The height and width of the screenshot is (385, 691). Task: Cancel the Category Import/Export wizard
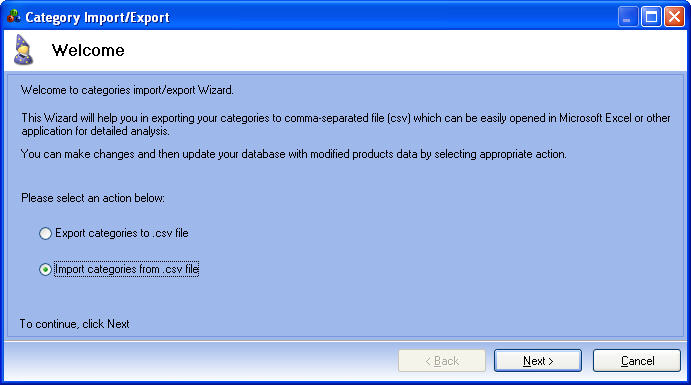tap(637, 361)
